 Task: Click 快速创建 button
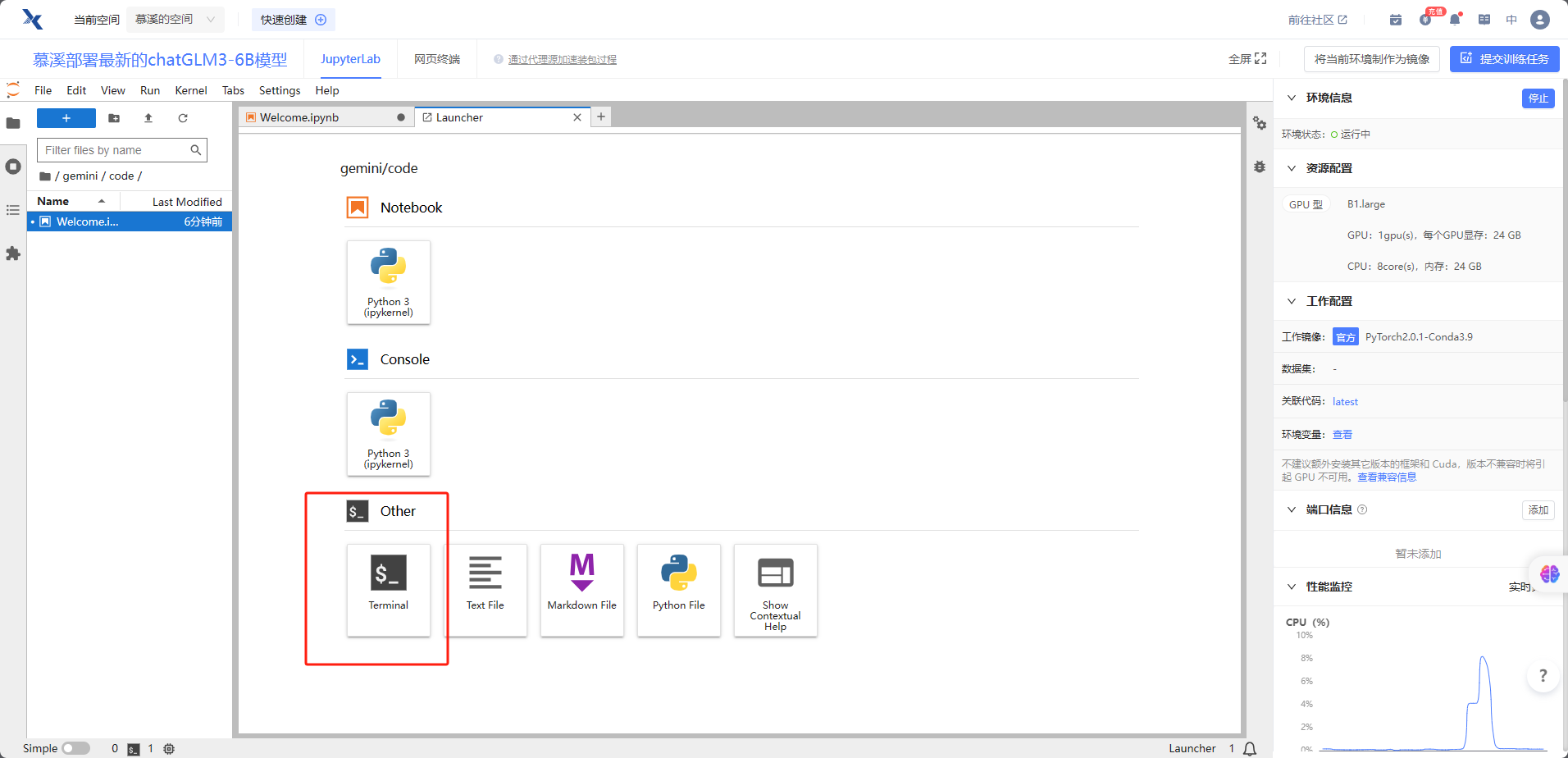(x=294, y=19)
